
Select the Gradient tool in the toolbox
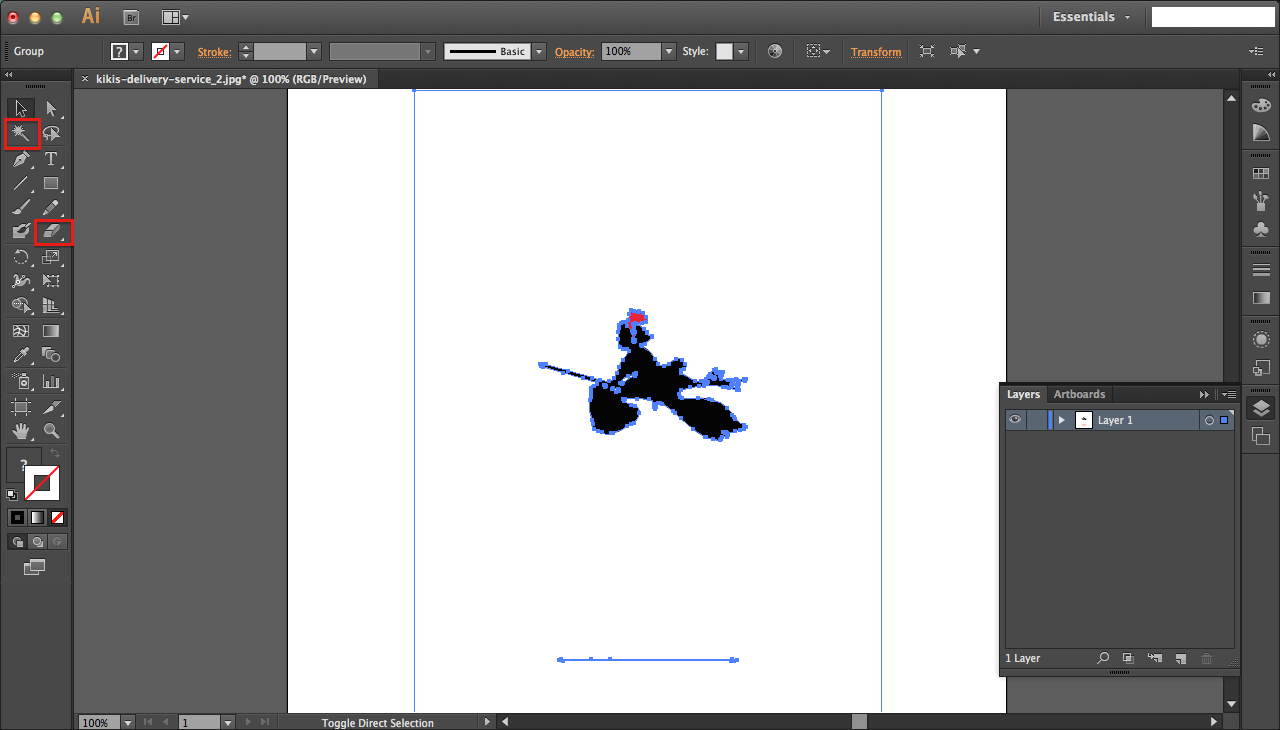pyautogui.click(x=51, y=331)
